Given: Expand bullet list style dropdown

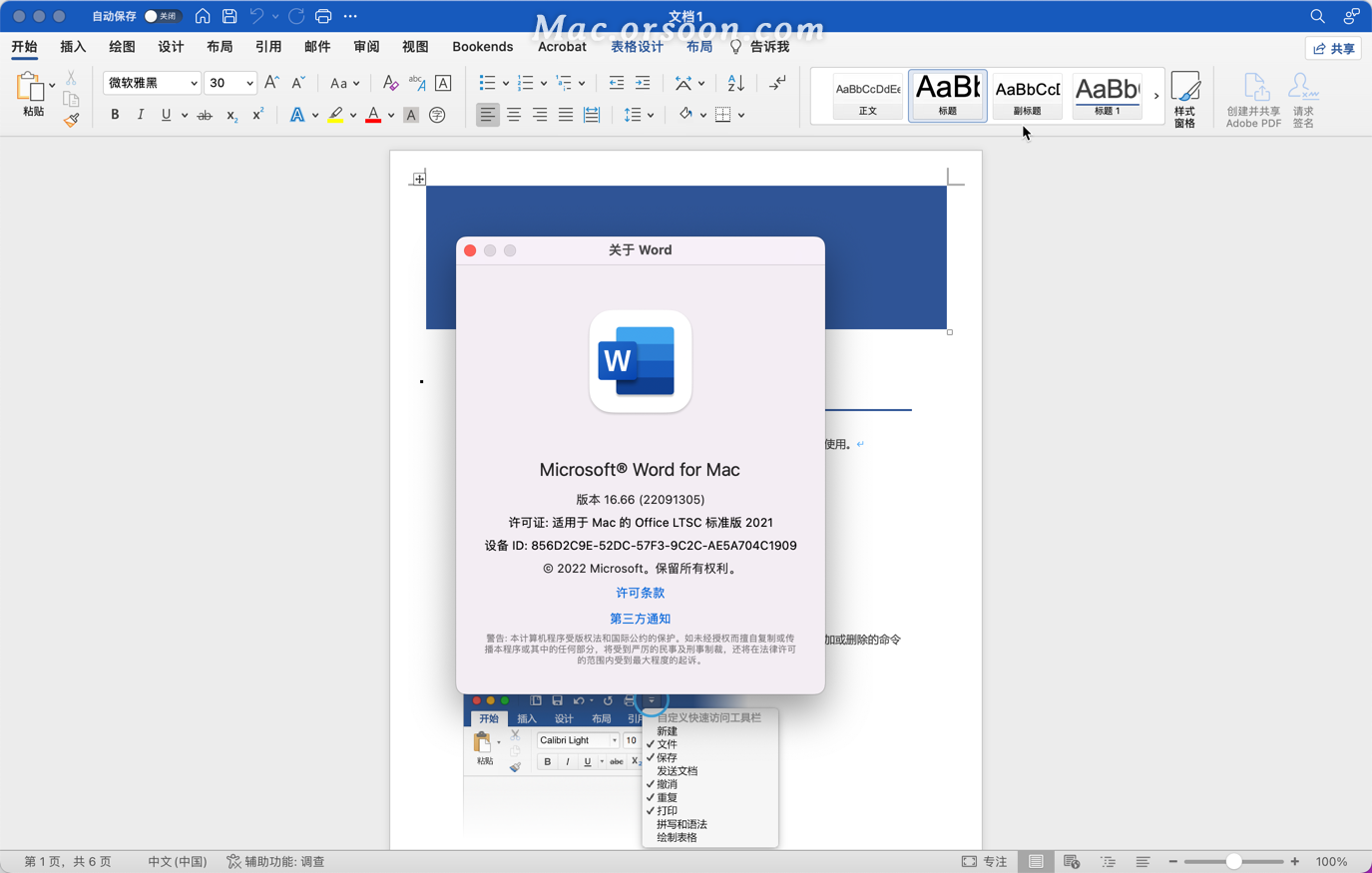Looking at the screenshot, I should (x=506, y=83).
